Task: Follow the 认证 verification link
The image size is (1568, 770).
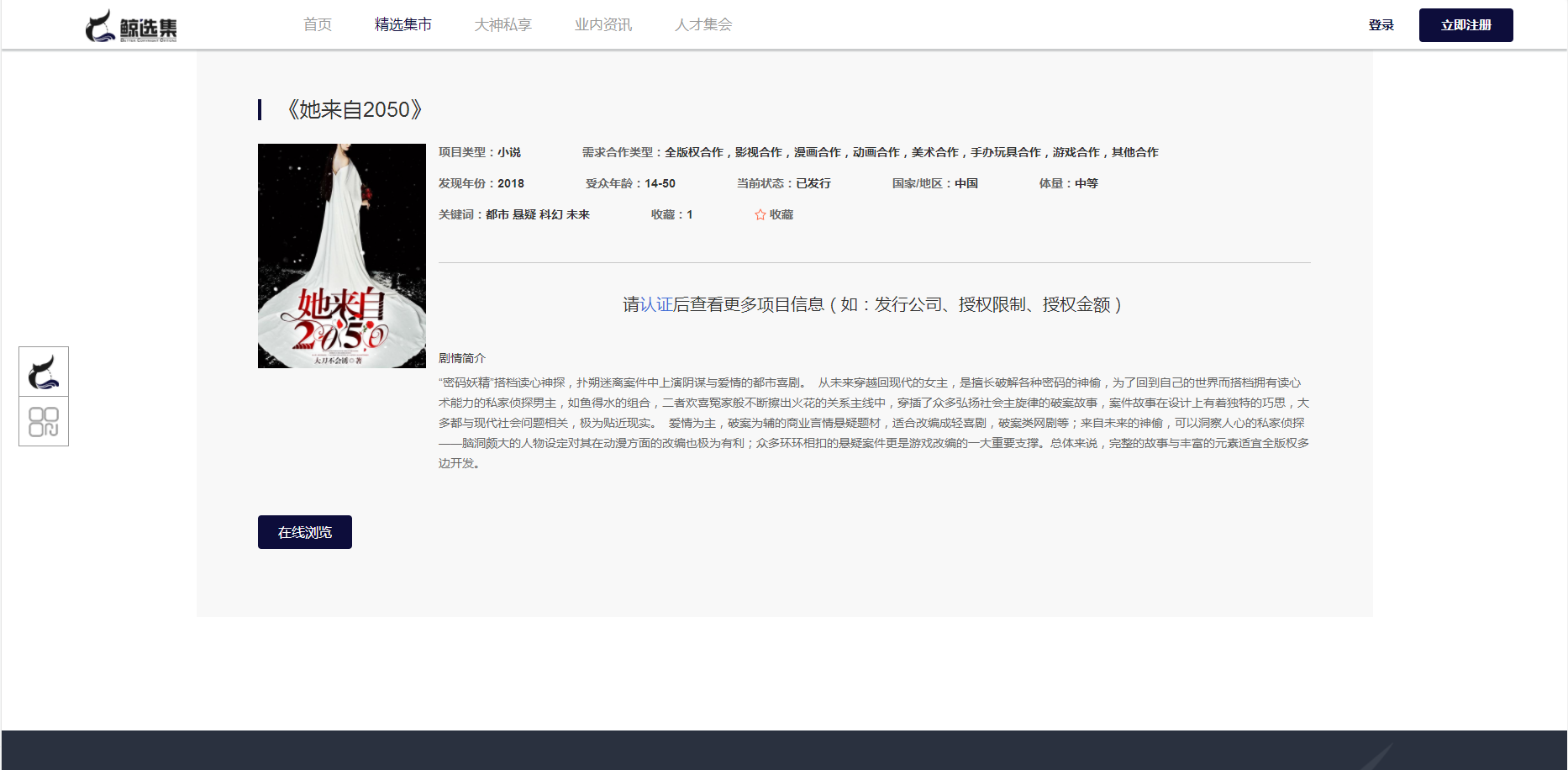Action: click(656, 304)
